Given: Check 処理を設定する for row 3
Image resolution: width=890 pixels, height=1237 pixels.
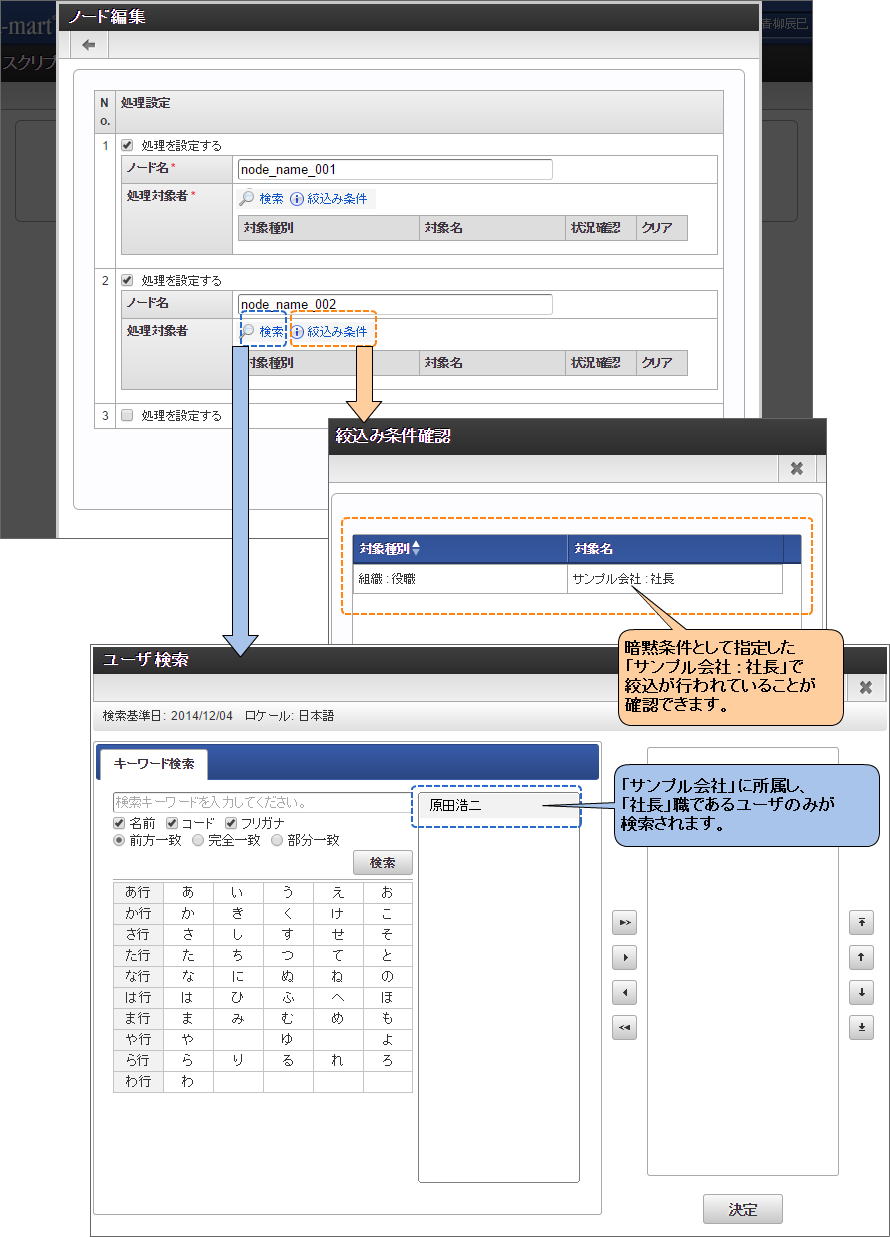Looking at the screenshot, I should 127,415.
